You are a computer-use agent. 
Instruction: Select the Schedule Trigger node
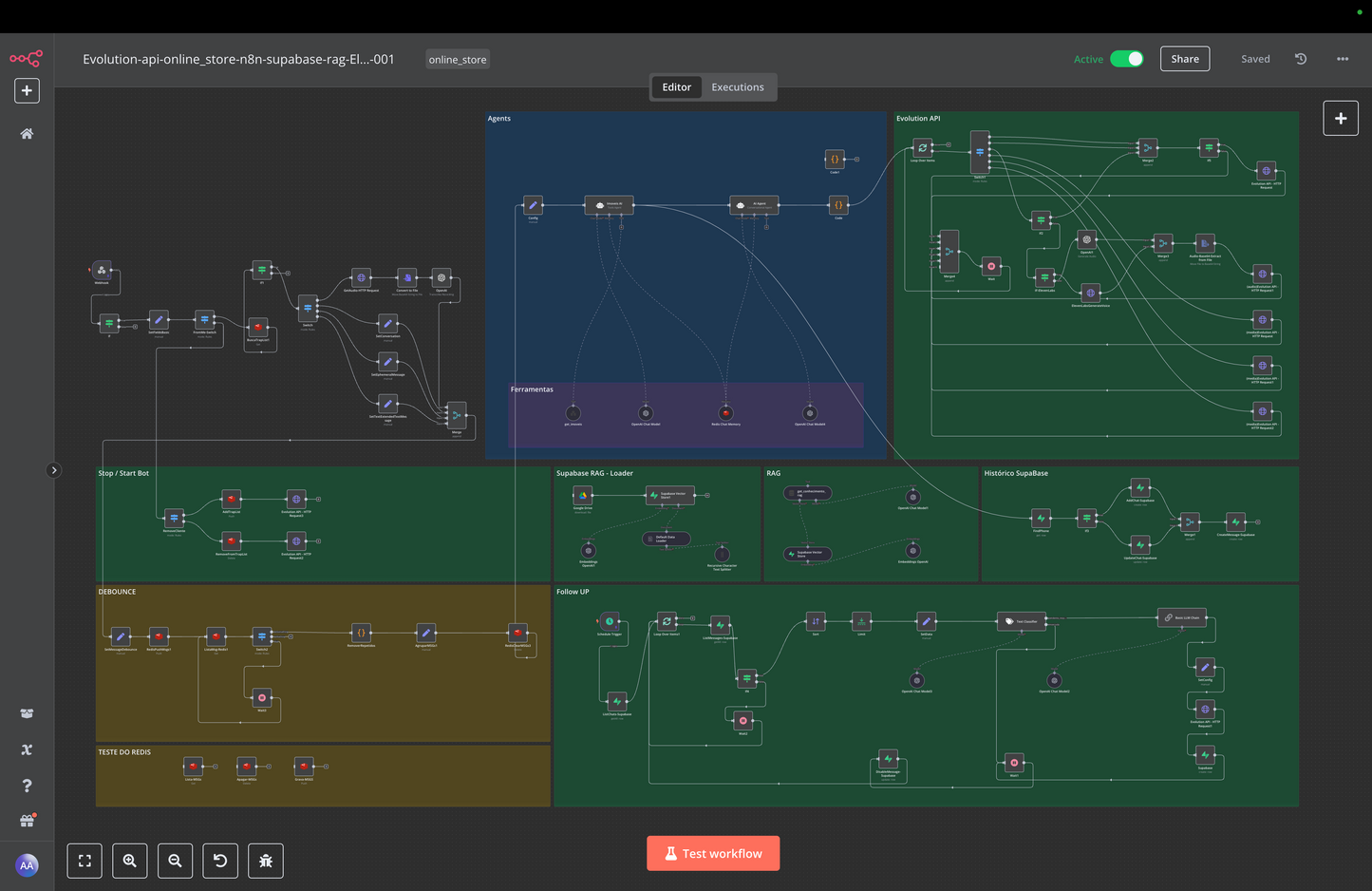pyautogui.click(x=610, y=621)
